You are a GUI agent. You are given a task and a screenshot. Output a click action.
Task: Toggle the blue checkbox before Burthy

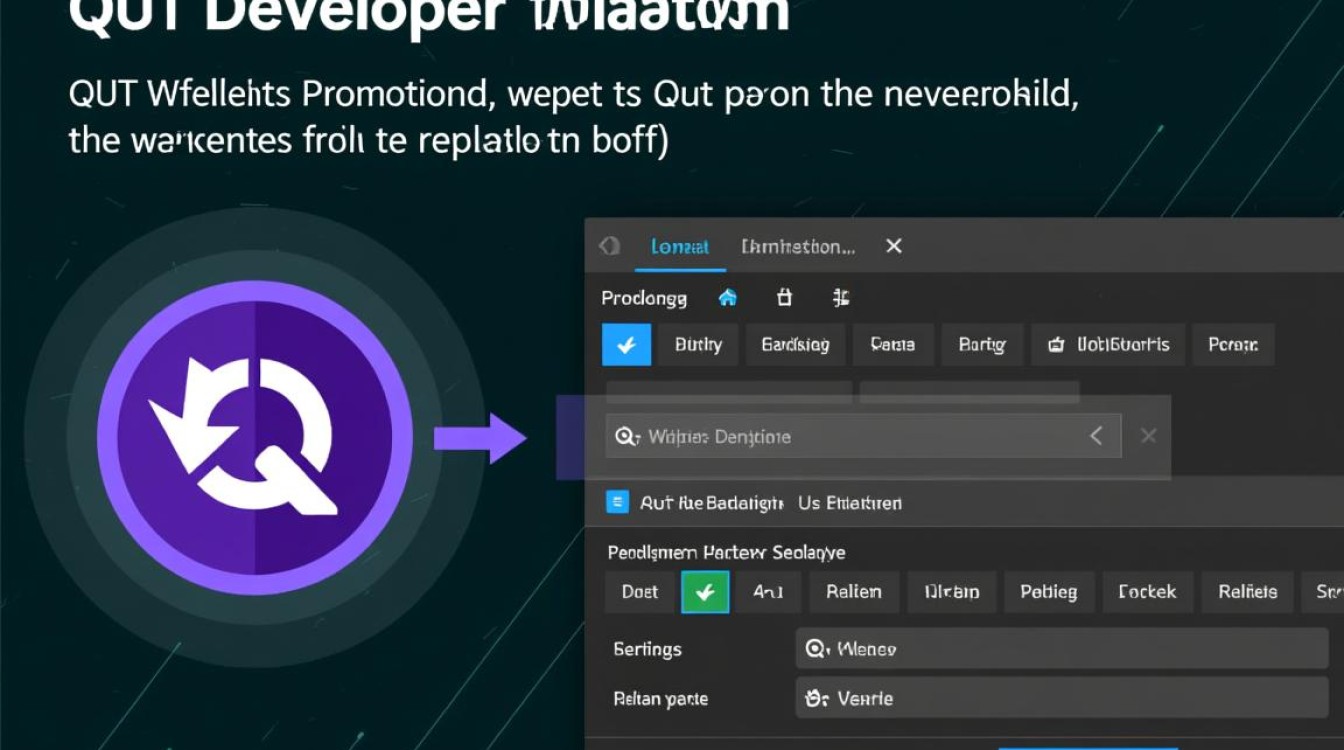point(627,345)
